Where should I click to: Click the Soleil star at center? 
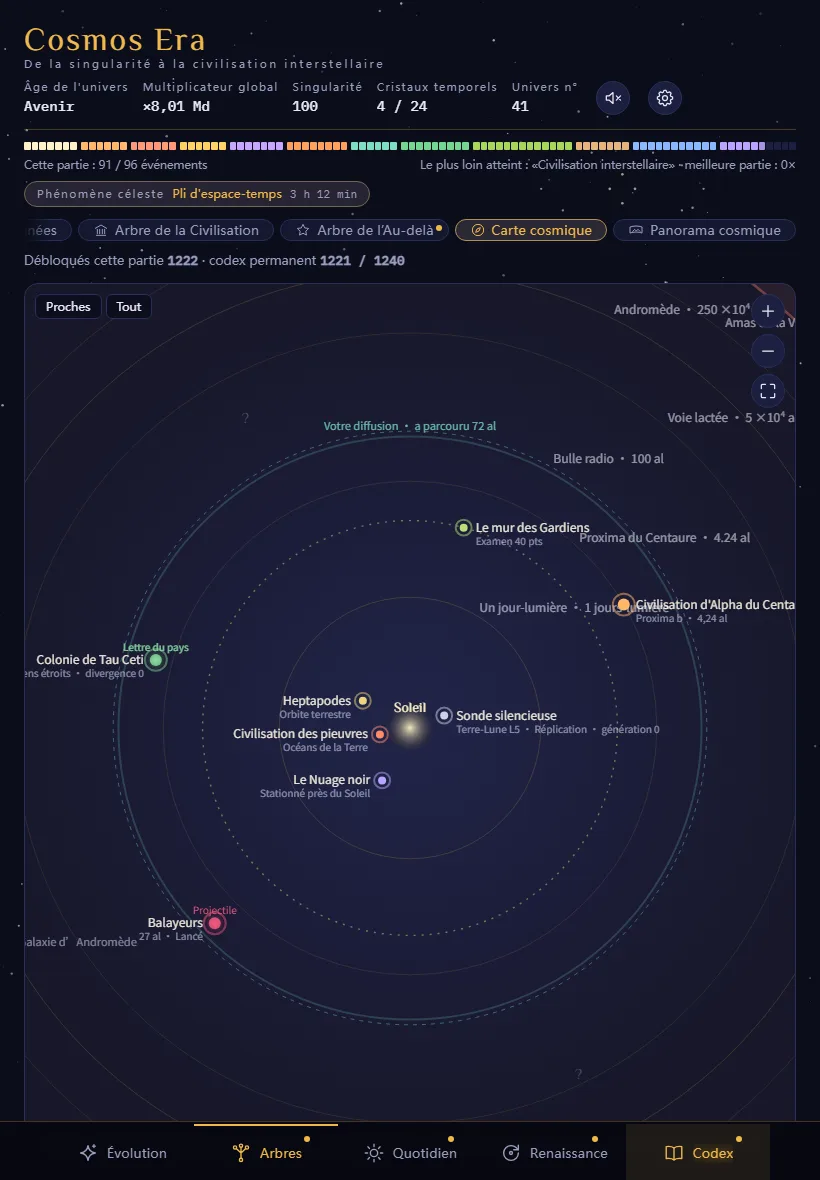pyautogui.click(x=410, y=728)
